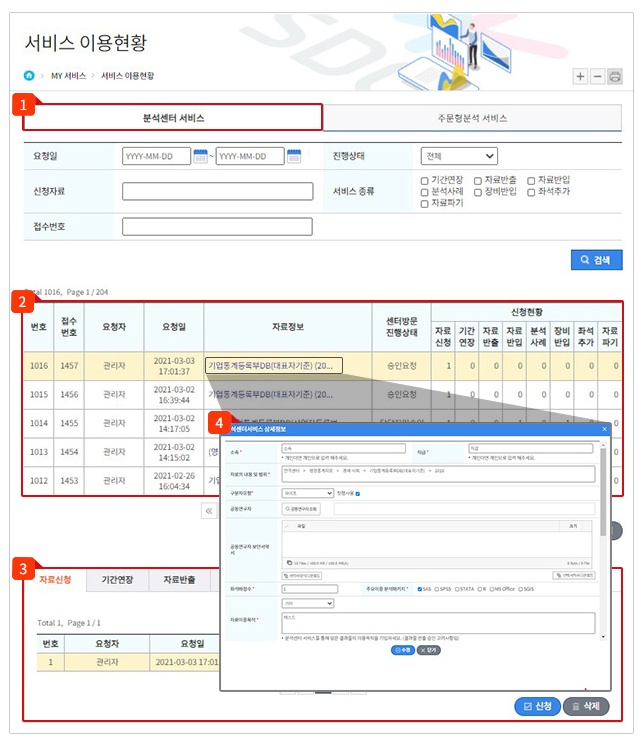The image size is (643, 746).
Task: Toggle 자료반출 checkbox in search filter
Action: point(477,181)
